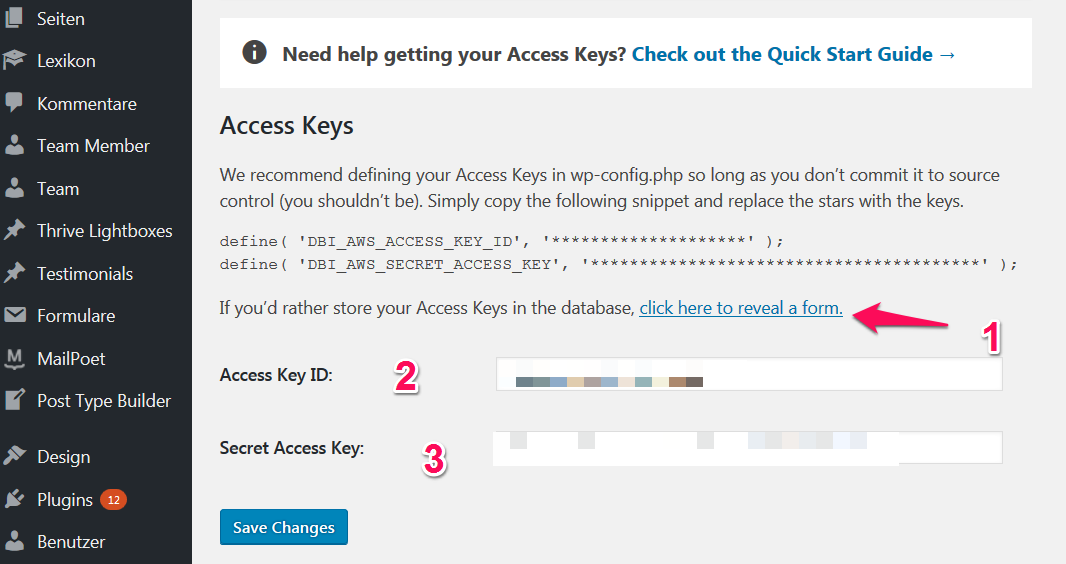Click the Plugins plug icon
The image size is (1066, 564).
pyautogui.click(x=14, y=499)
